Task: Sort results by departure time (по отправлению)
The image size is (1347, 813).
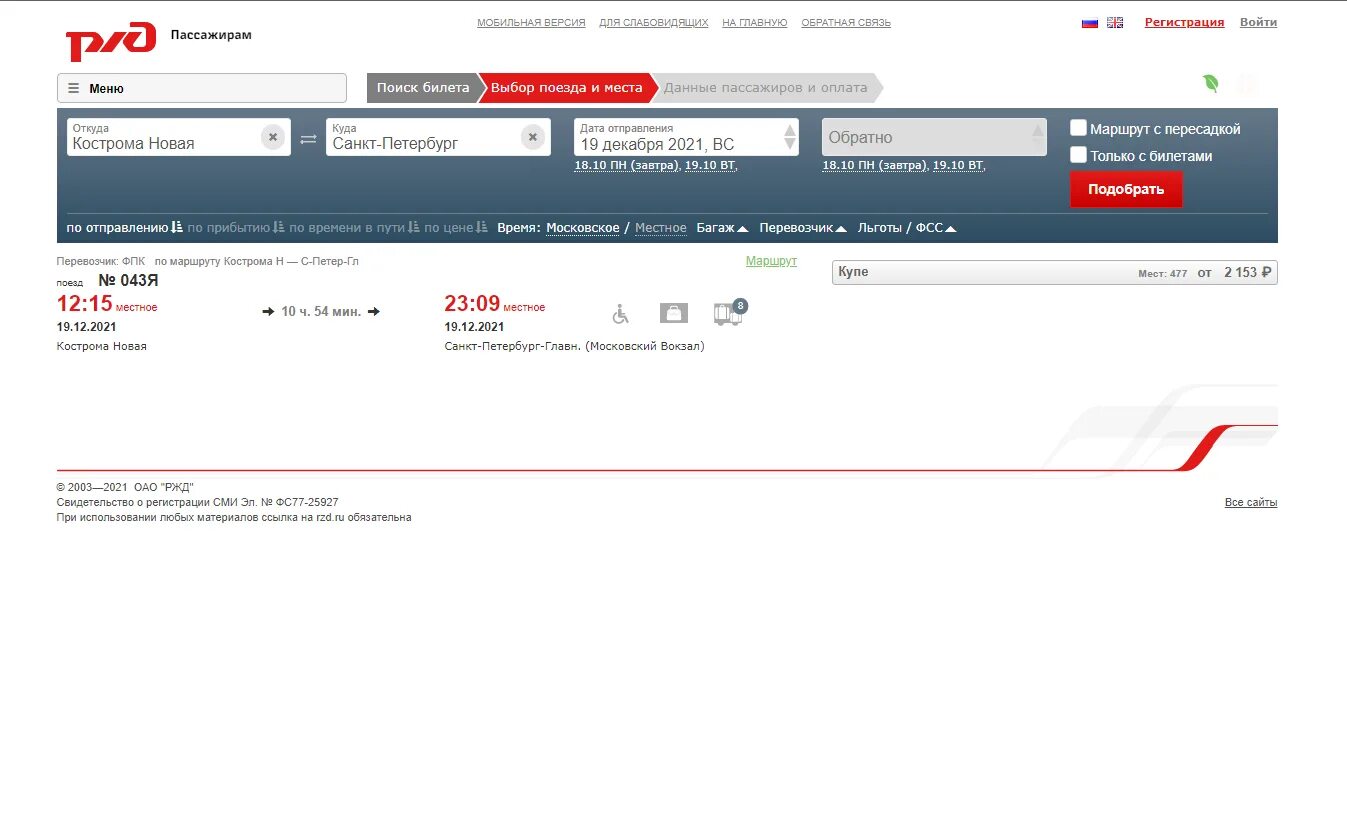Action: [x=125, y=228]
